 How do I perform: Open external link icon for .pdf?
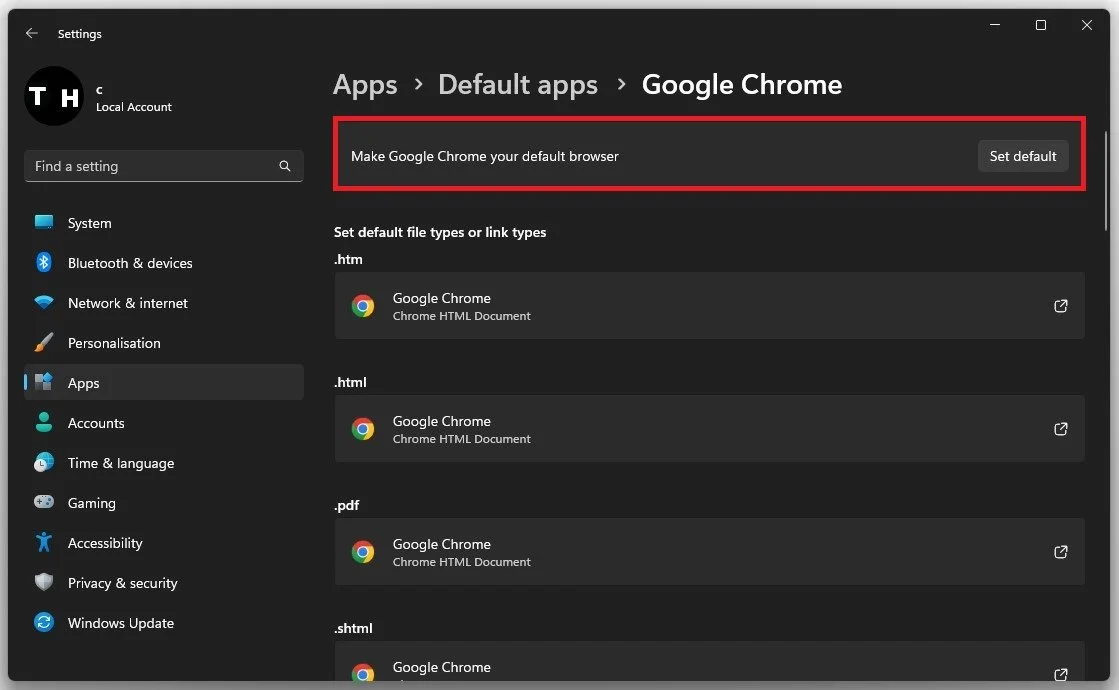(1060, 552)
